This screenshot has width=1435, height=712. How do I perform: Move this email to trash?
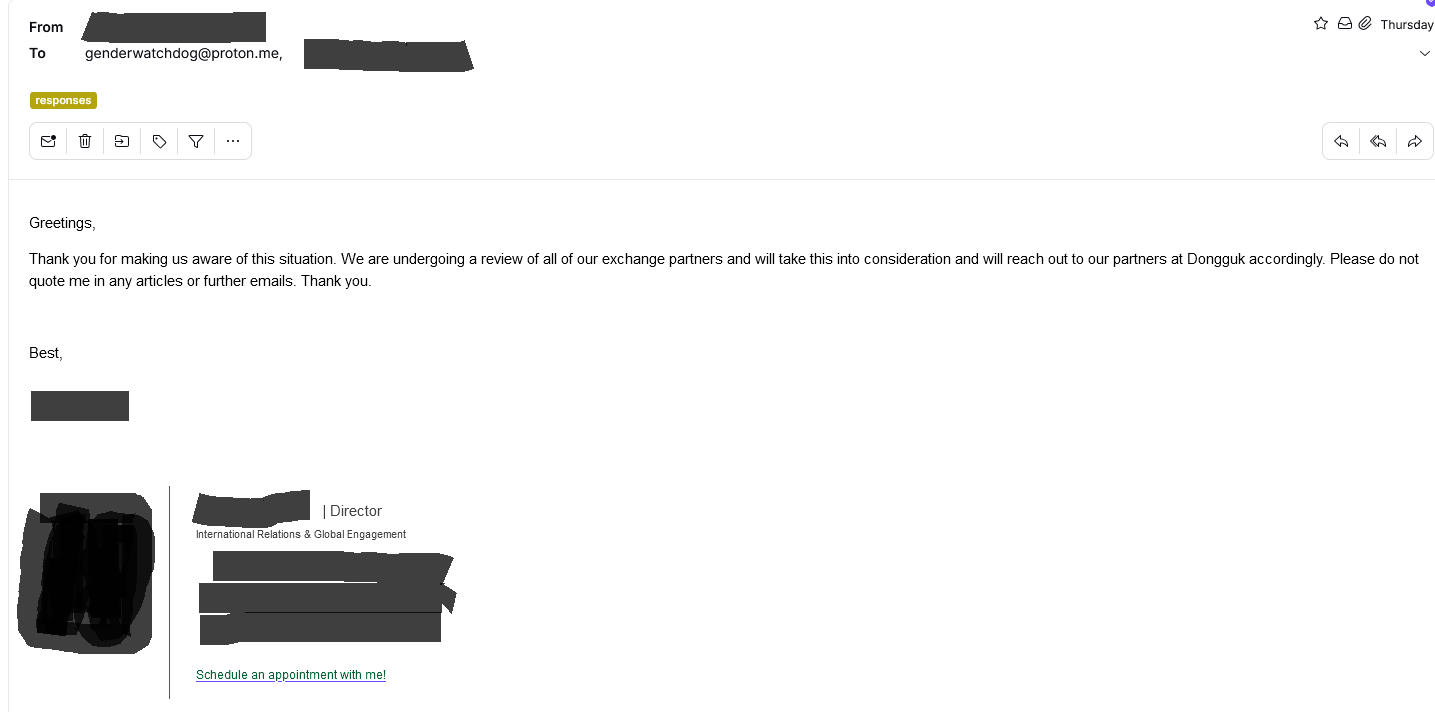85,141
